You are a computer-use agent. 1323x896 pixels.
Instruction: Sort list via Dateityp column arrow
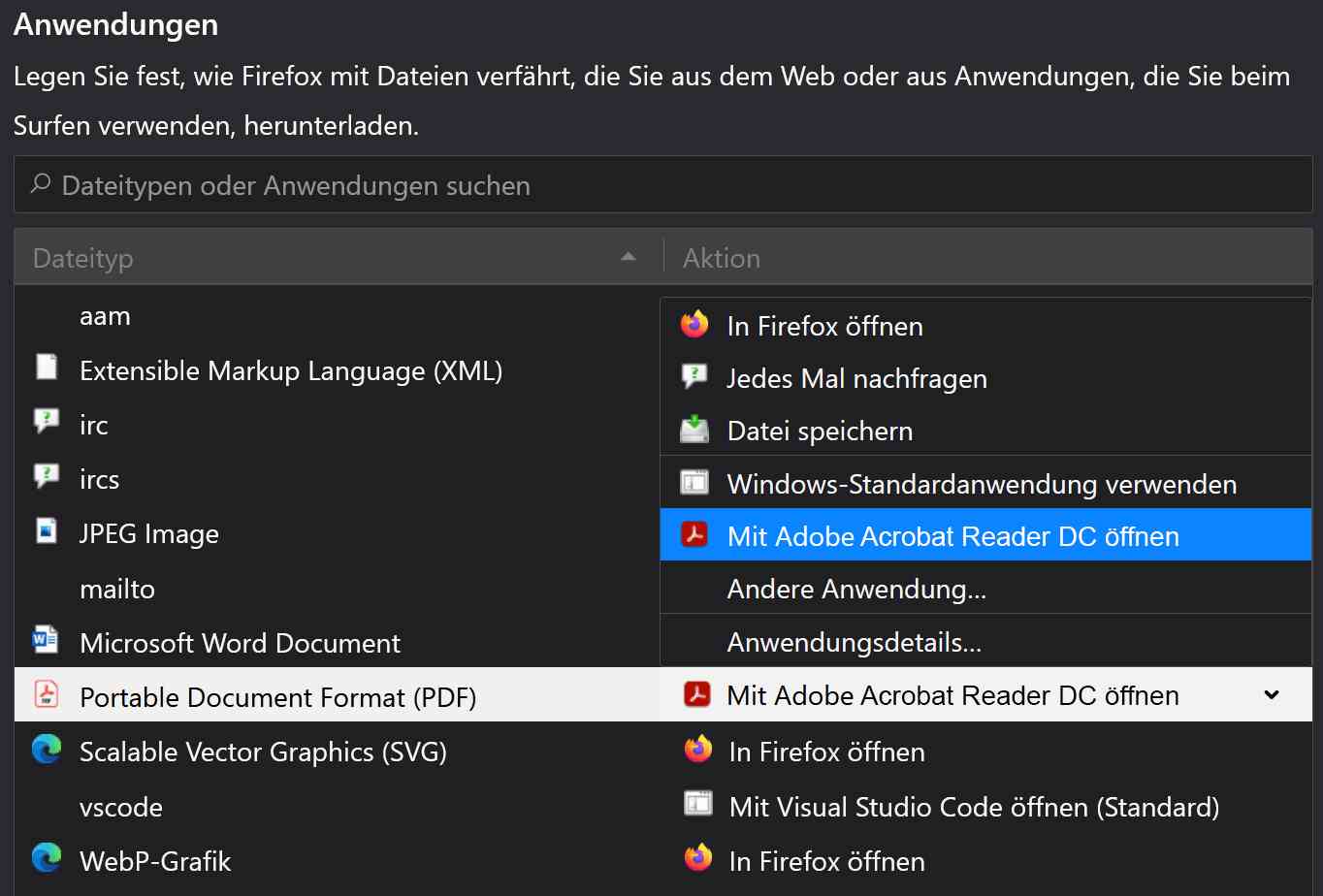point(629,257)
